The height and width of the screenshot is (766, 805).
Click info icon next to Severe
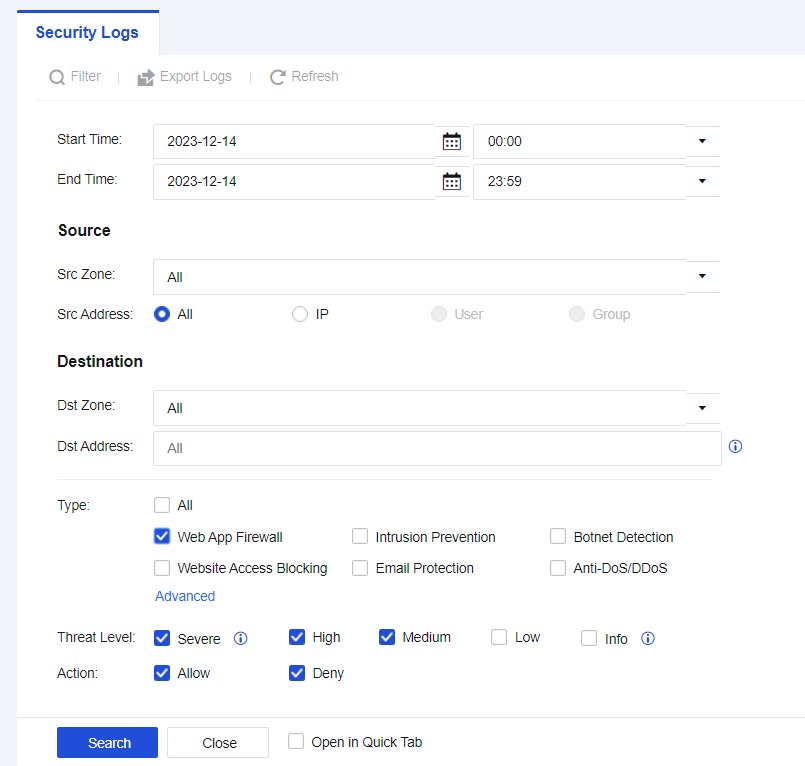coord(240,638)
